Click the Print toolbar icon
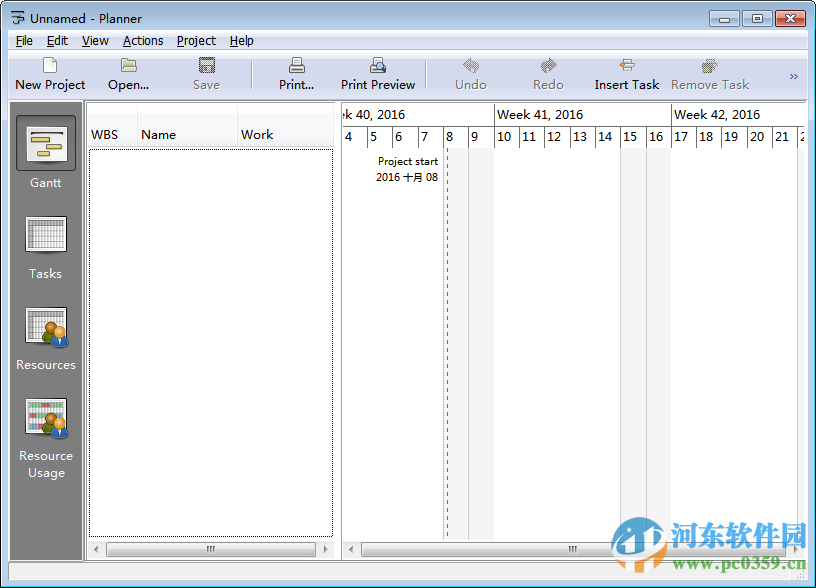This screenshot has width=816, height=588. (296, 72)
